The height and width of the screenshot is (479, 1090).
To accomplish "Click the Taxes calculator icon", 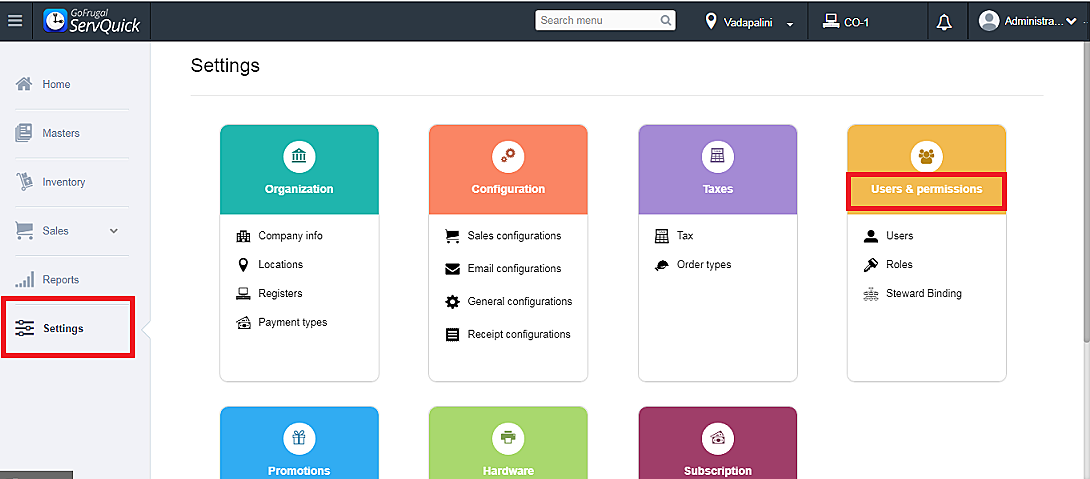I will [717, 156].
